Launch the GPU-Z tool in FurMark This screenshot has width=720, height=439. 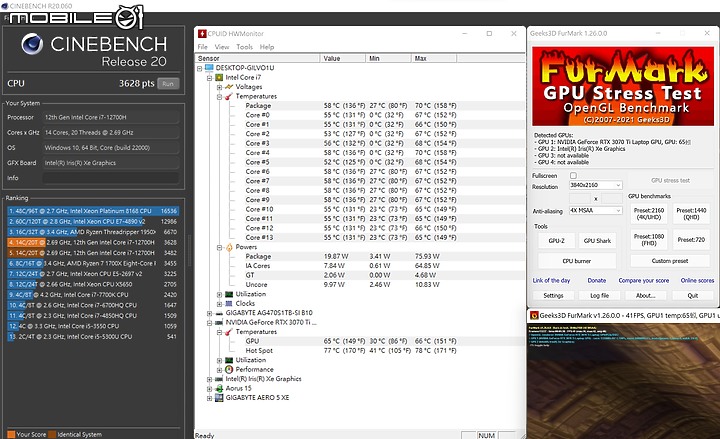tap(556, 241)
